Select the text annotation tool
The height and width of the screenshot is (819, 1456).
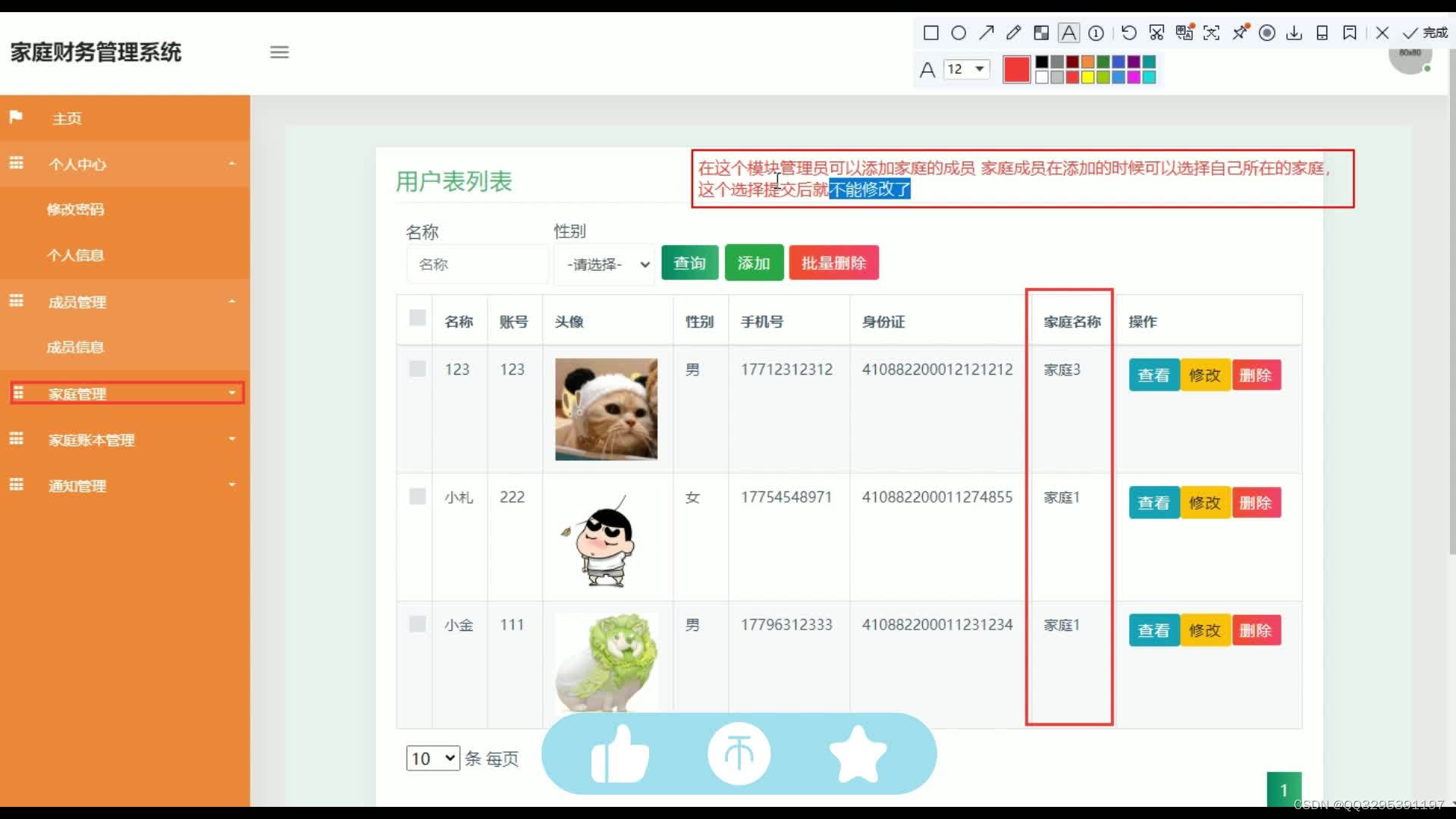[x=1068, y=33]
